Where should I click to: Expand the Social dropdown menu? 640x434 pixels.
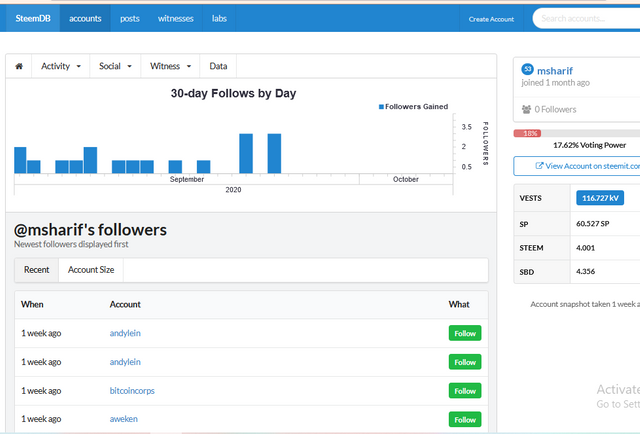[115, 66]
